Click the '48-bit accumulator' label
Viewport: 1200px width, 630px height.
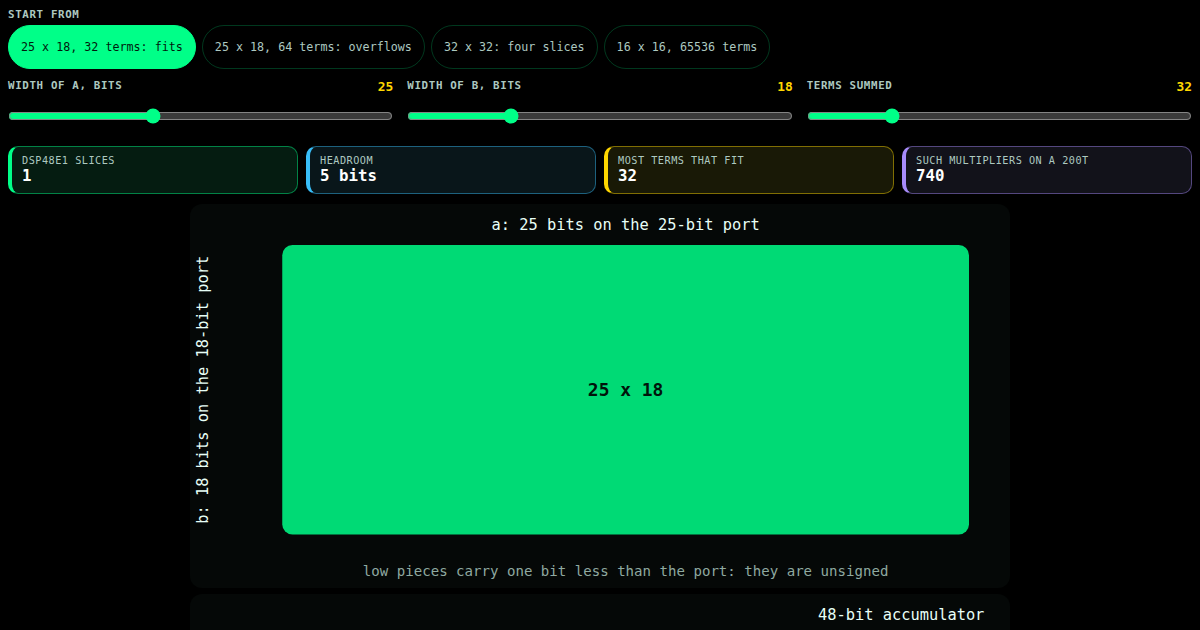tap(901, 614)
